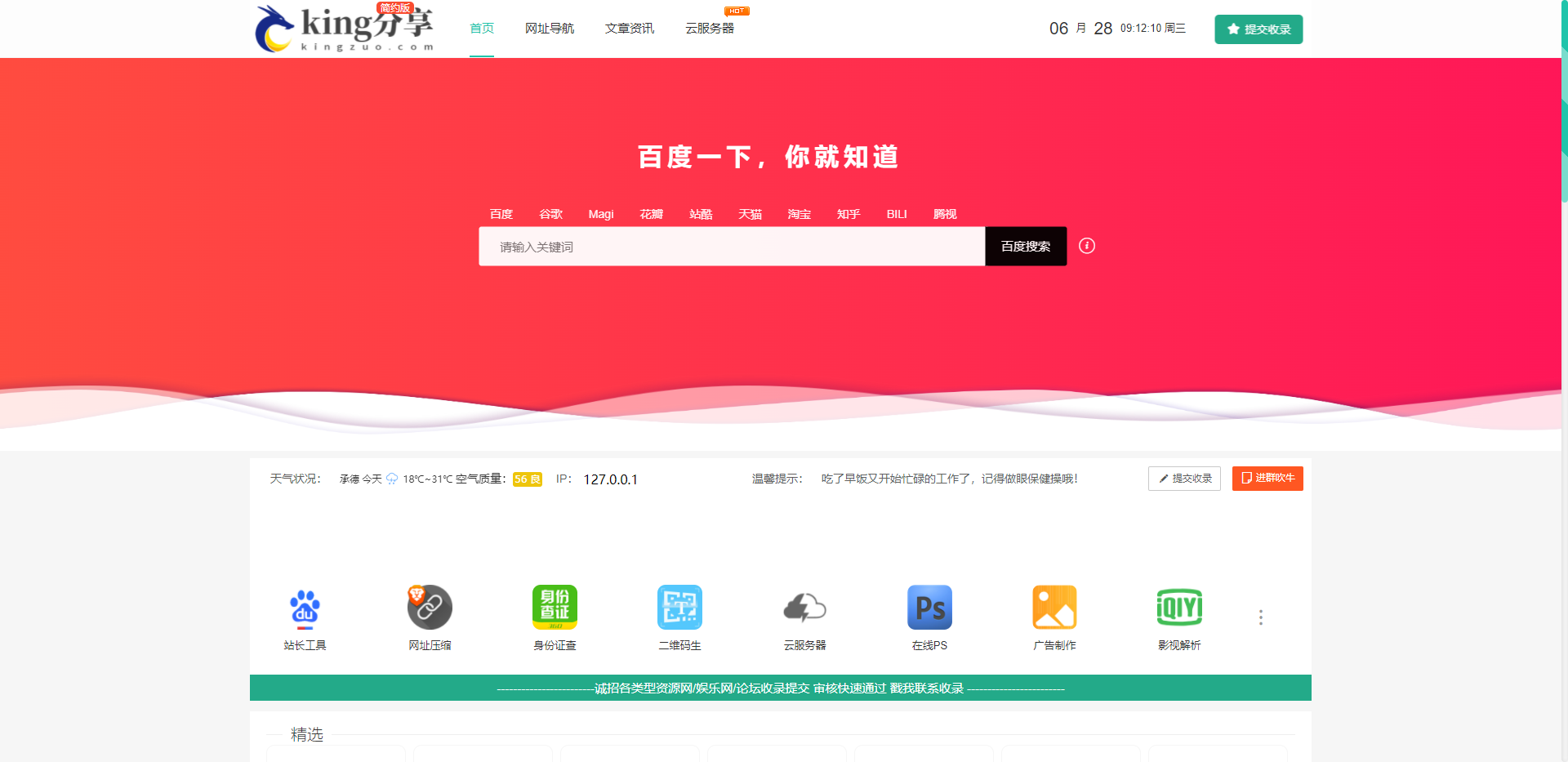The height and width of the screenshot is (762, 1568).
Task: Select 淘宝 search engine tab
Action: 800,214
